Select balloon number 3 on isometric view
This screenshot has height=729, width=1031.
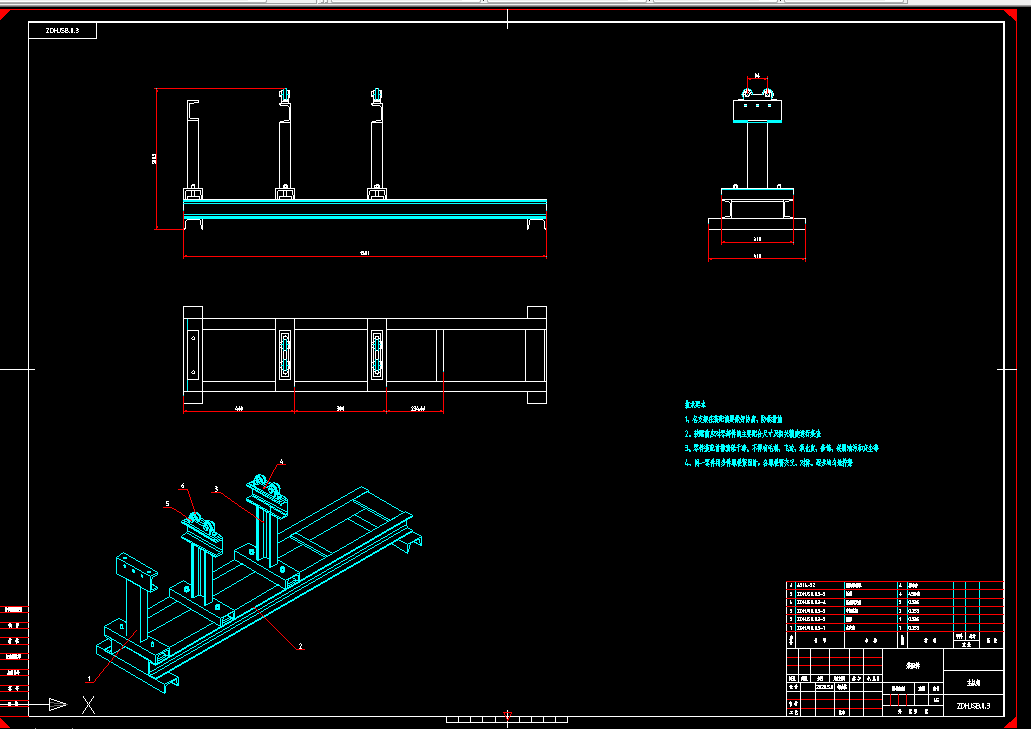216,489
